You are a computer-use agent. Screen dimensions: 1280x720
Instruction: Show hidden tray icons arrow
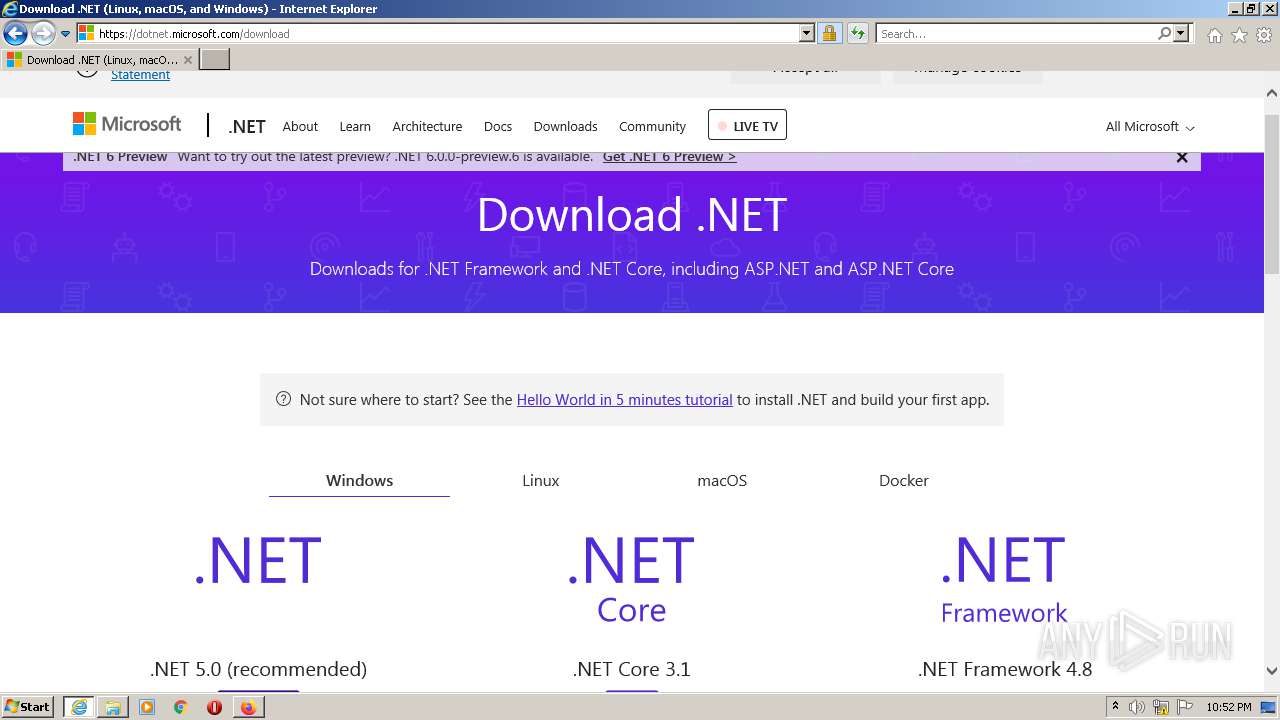(1116, 707)
